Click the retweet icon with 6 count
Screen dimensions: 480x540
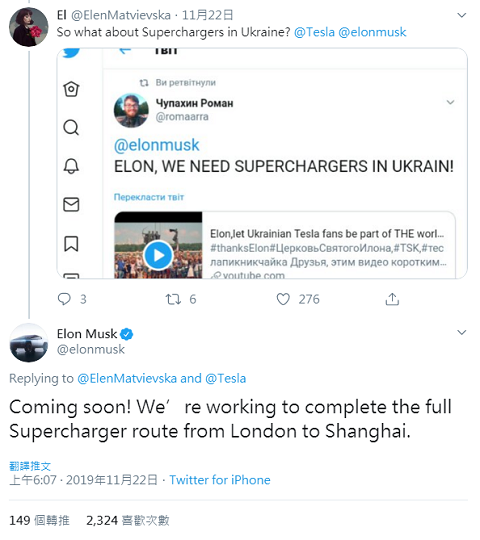[173, 299]
